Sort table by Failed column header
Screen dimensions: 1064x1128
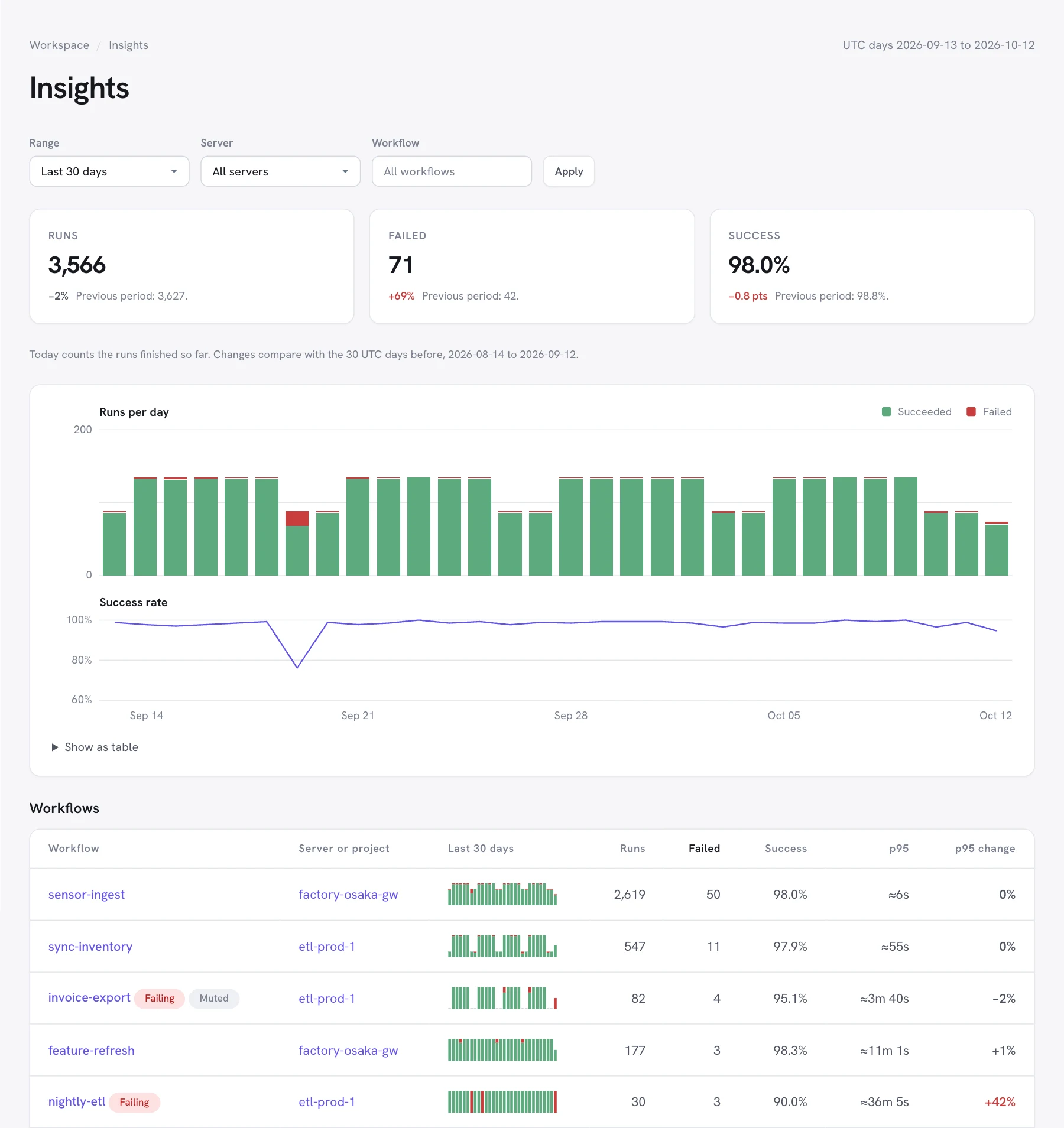704,849
